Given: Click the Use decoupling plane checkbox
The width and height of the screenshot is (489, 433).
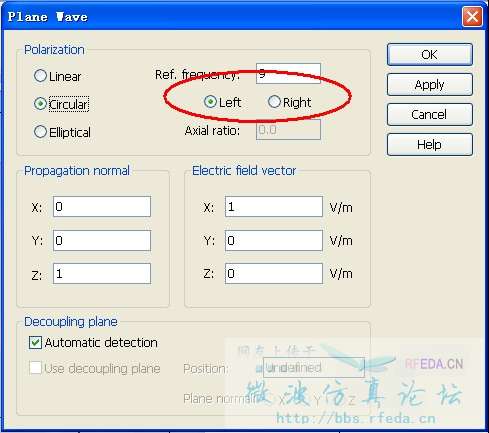Looking at the screenshot, I should click(x=35, y=368).
